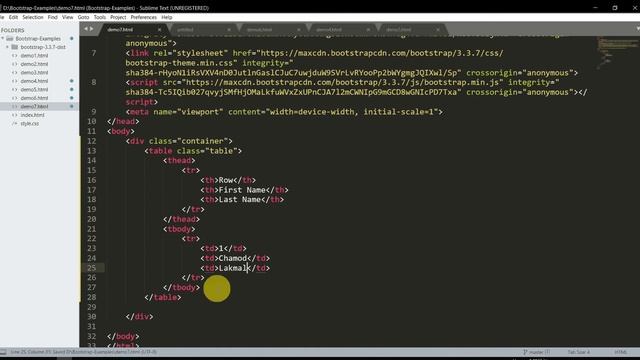Click the code file icon beside demo1.html

tap(15, 56)
